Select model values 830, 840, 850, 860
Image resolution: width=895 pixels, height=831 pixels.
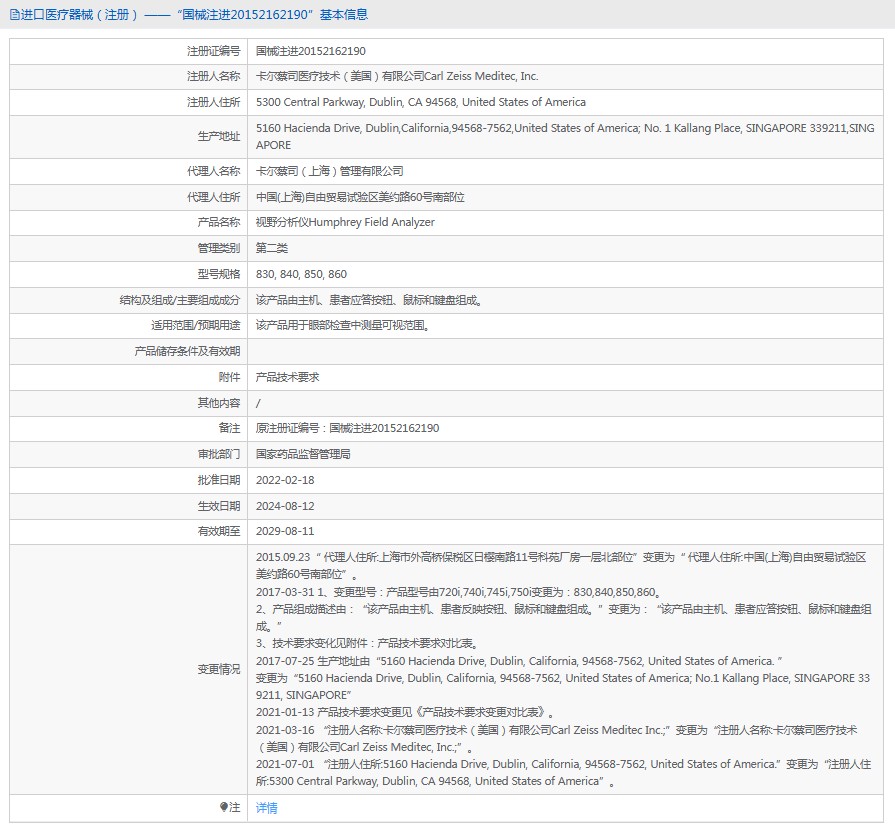pos(301,275)
